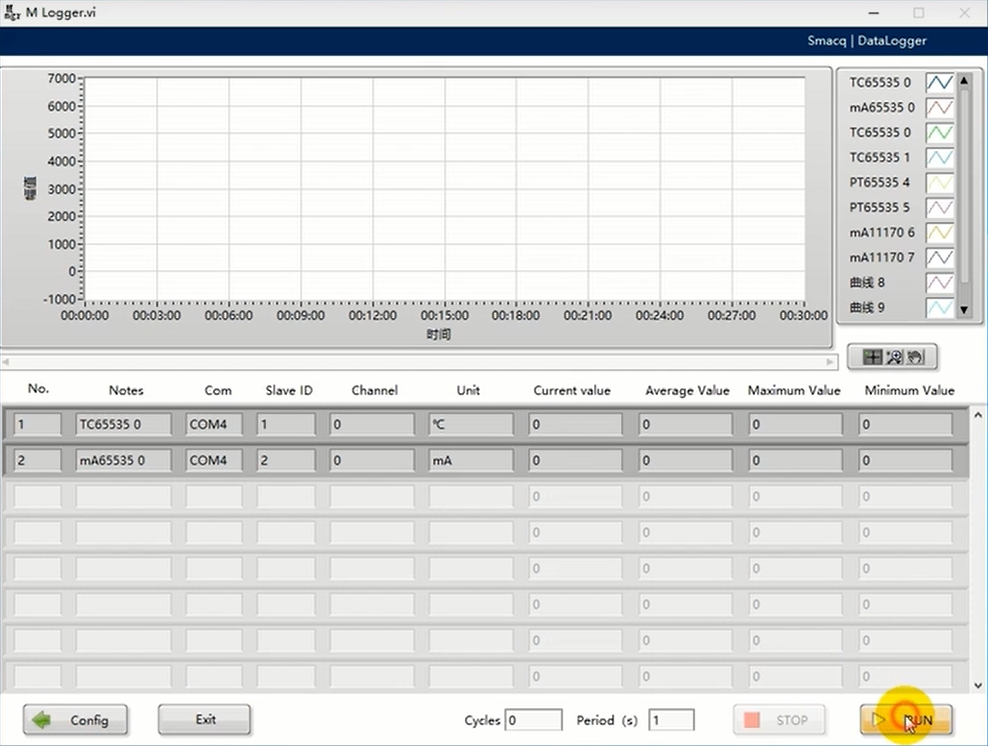Click legend label mA11170 6

click(882, 232)
